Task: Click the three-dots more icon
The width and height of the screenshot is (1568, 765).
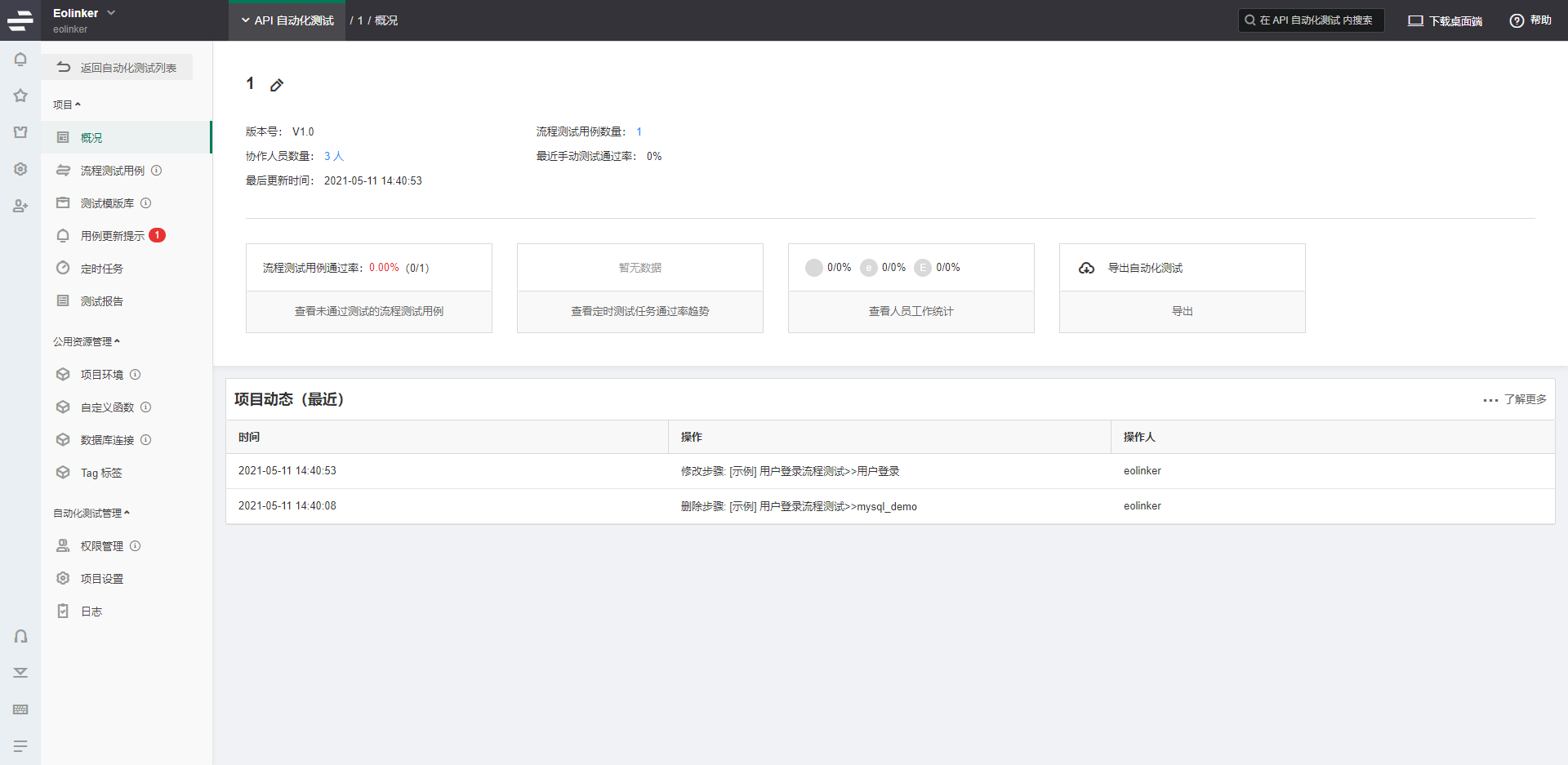Action: click(1490, 400)
